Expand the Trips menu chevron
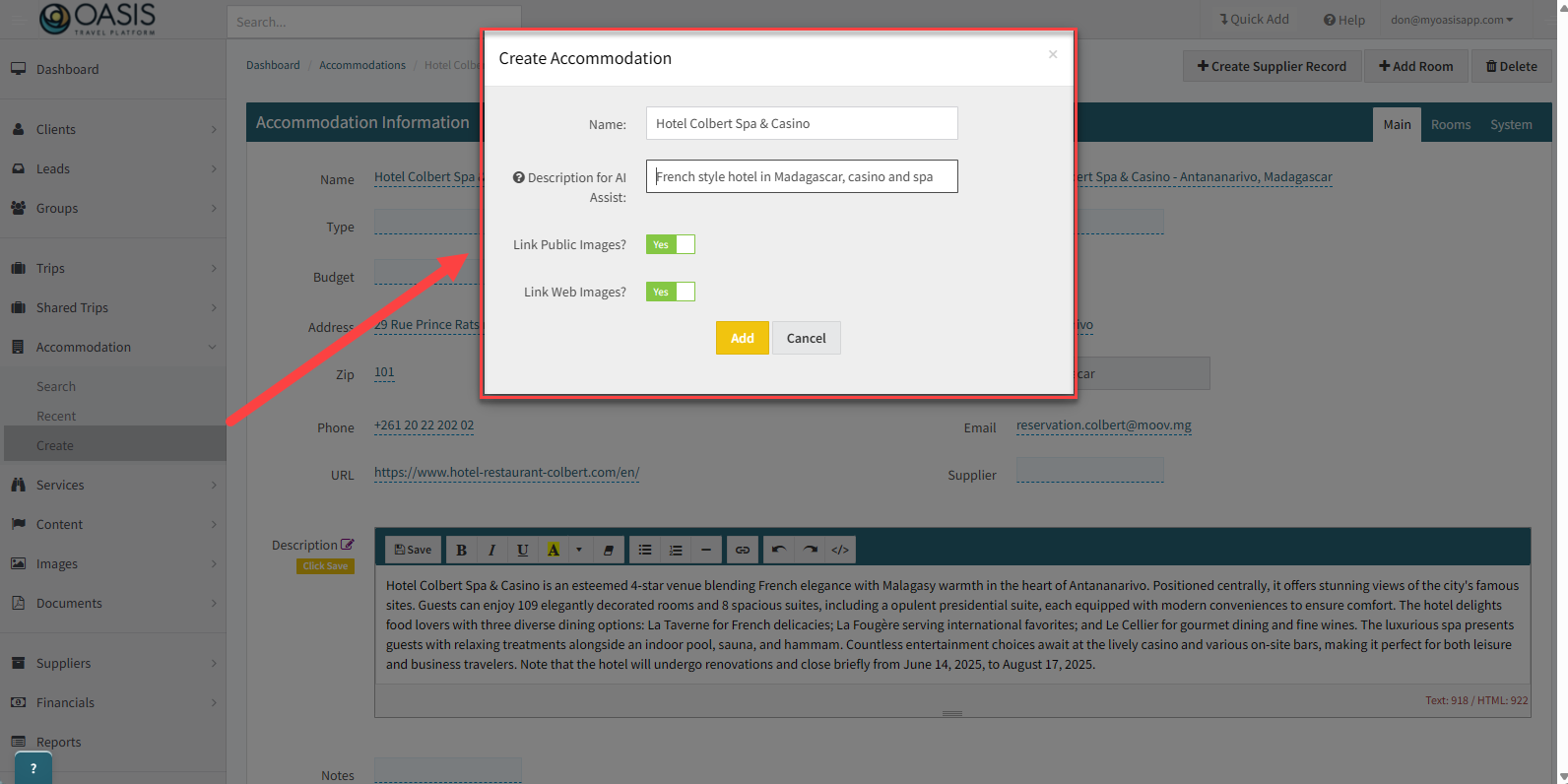The image size is (1568, 784). click(x=214, y=268)
